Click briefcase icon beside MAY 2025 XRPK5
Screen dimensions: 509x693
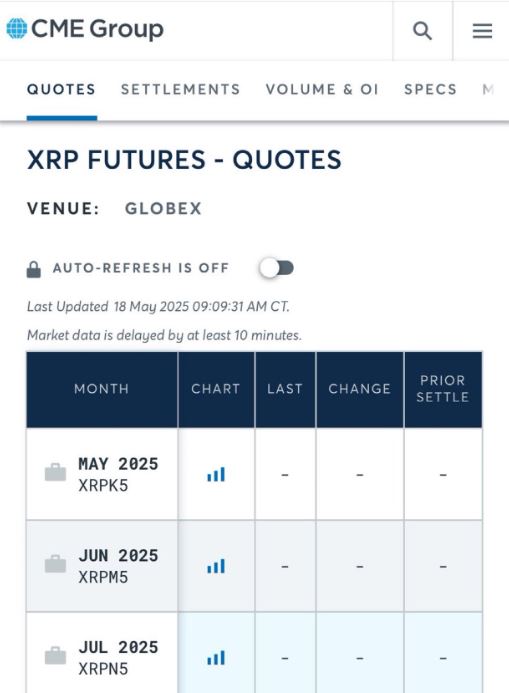click(x=55, y=472)
